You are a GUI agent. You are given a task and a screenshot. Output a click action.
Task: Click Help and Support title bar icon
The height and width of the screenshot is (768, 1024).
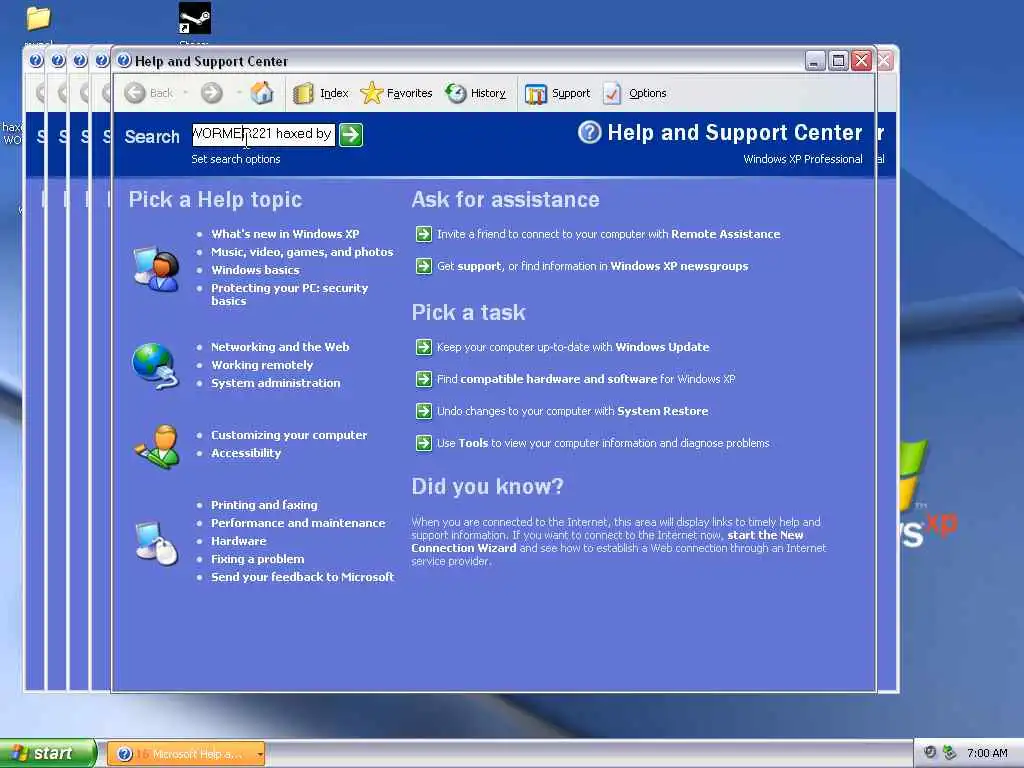[124, 61]
